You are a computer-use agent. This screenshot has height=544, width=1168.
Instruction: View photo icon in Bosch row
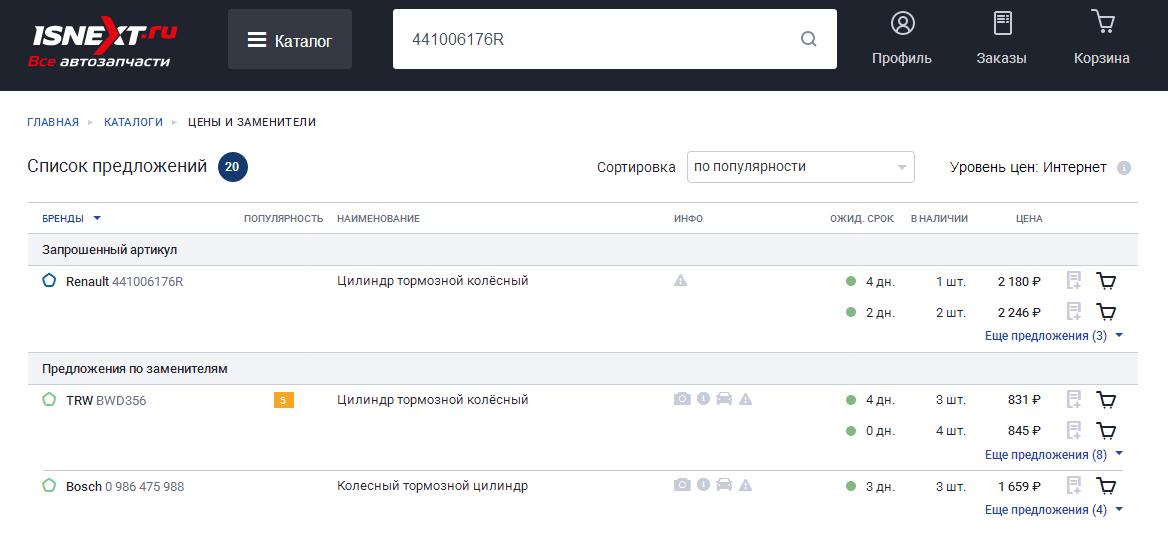click(x=682, y=485)
